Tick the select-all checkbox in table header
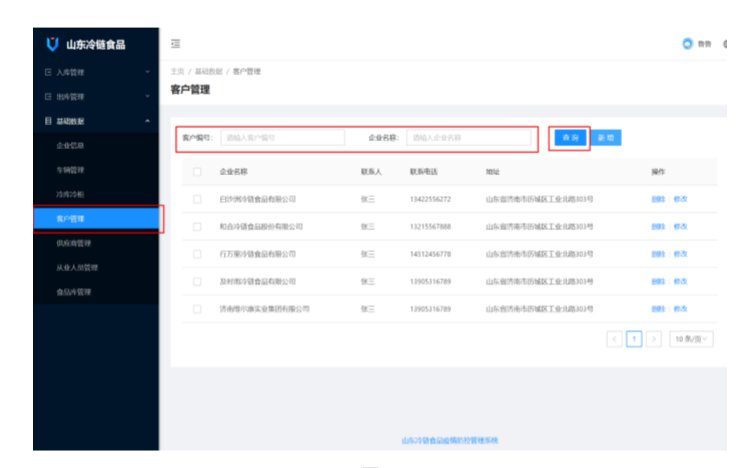Image resolution: width=752 pixels, height=468 pixels. coord(197,172)
